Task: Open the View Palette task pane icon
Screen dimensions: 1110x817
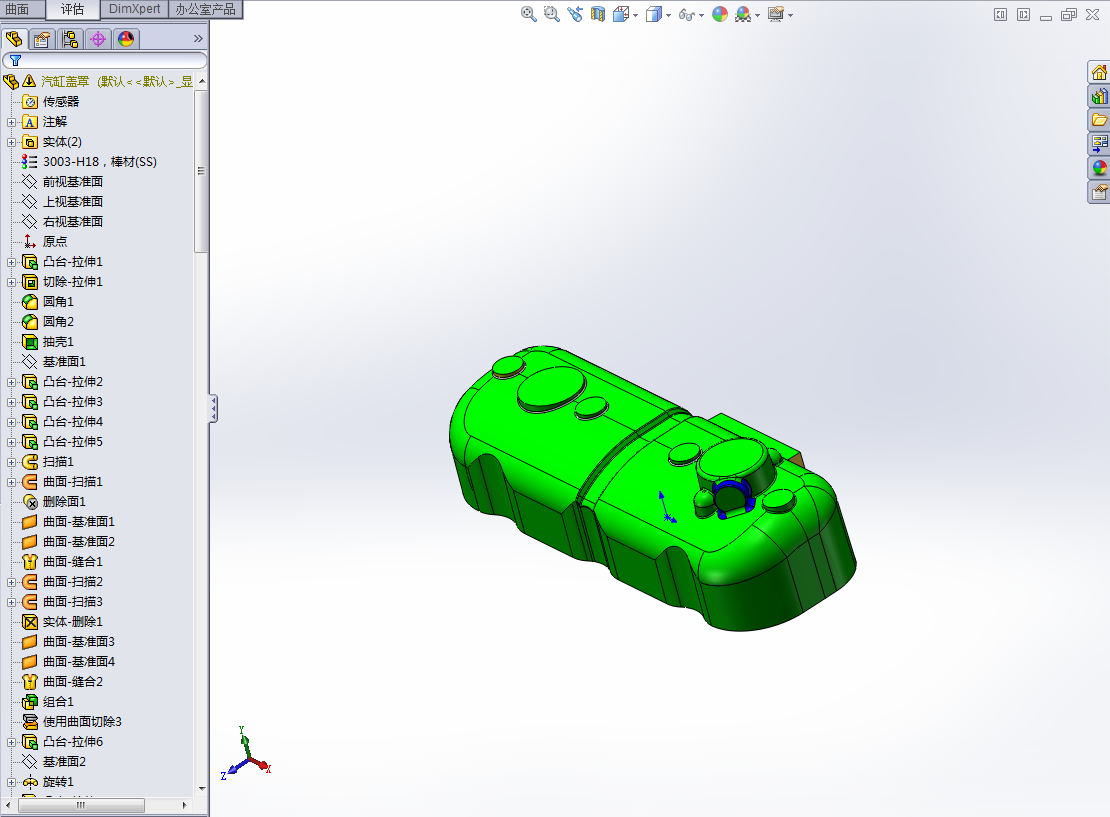Action: click(1099, 144)
